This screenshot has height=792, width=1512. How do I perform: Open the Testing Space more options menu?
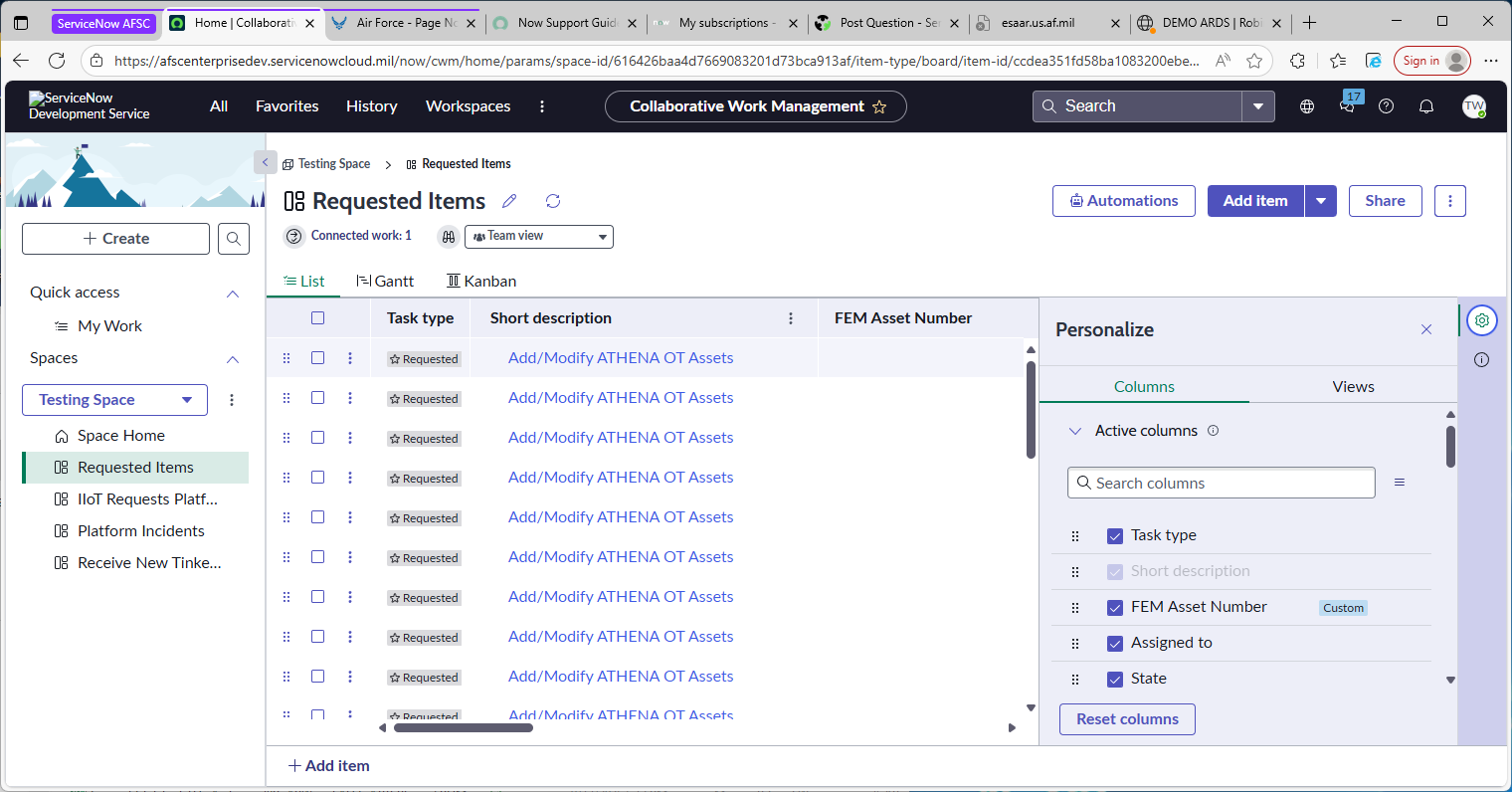232,400
